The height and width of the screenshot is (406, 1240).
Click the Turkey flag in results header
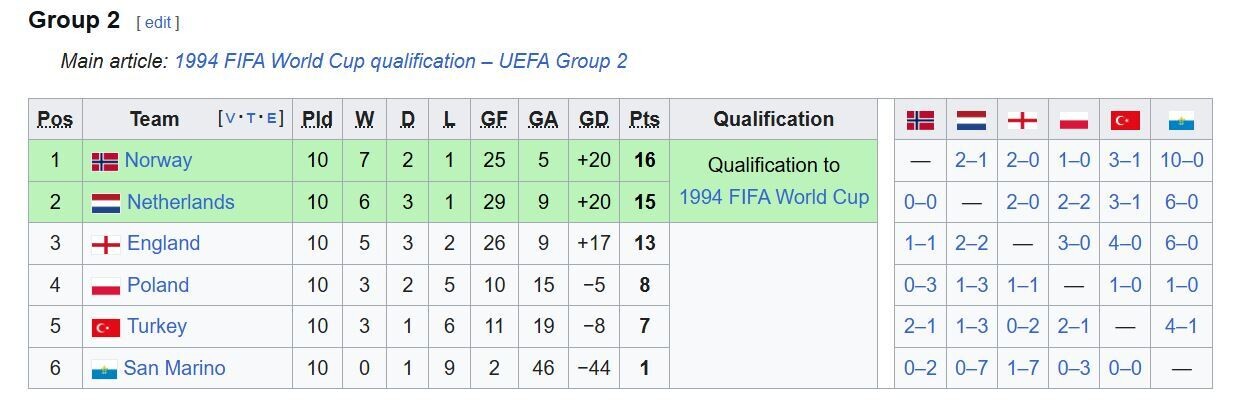pos(1125,120)
